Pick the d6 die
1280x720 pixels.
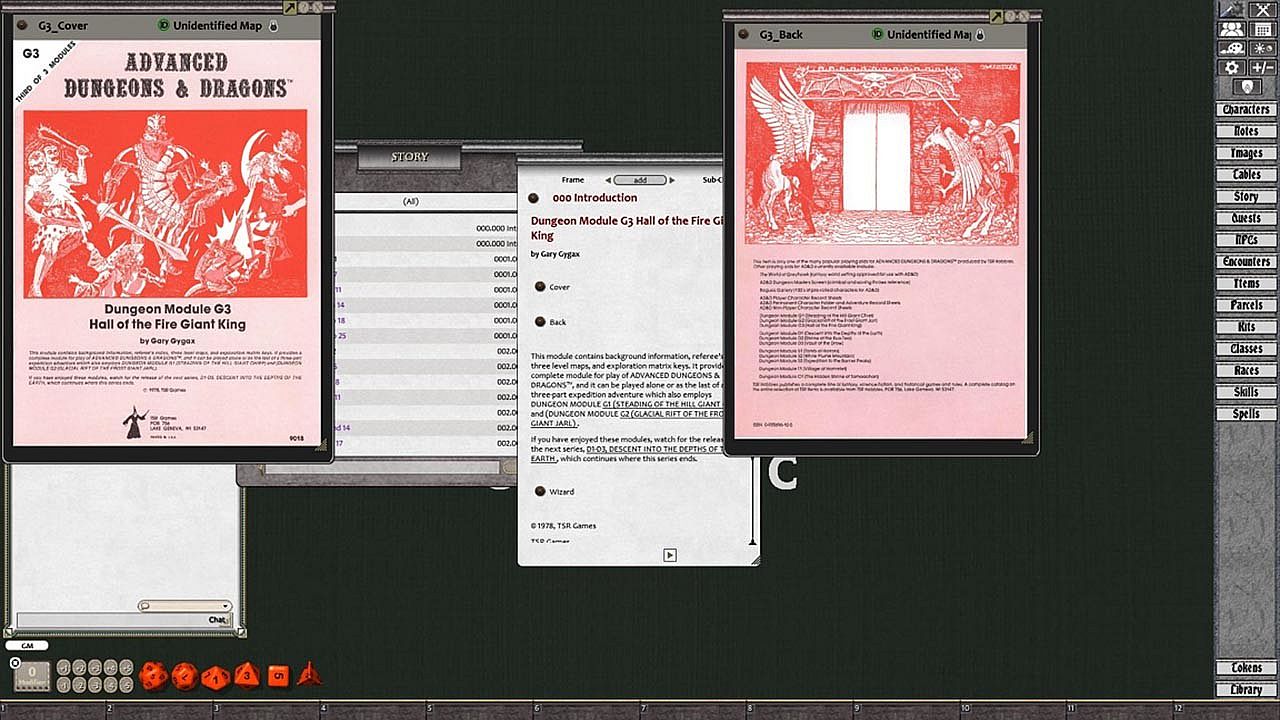pyautogui.click(x=278, y=676)
